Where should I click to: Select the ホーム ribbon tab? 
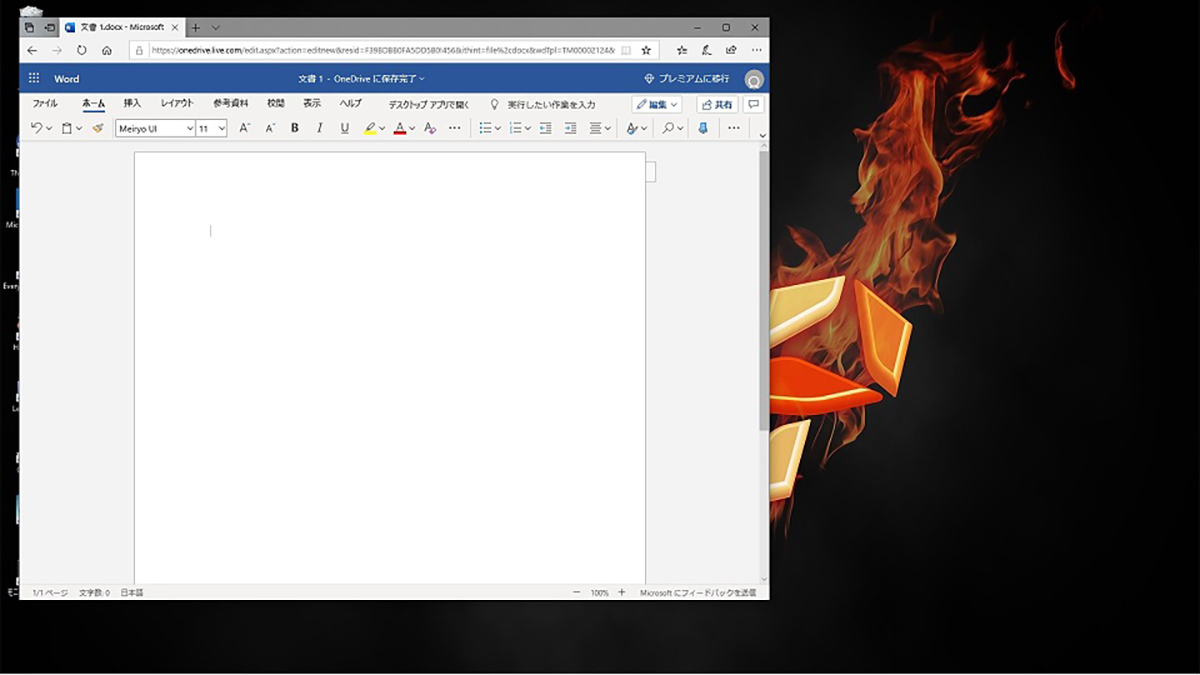click(x=93, y=104)
